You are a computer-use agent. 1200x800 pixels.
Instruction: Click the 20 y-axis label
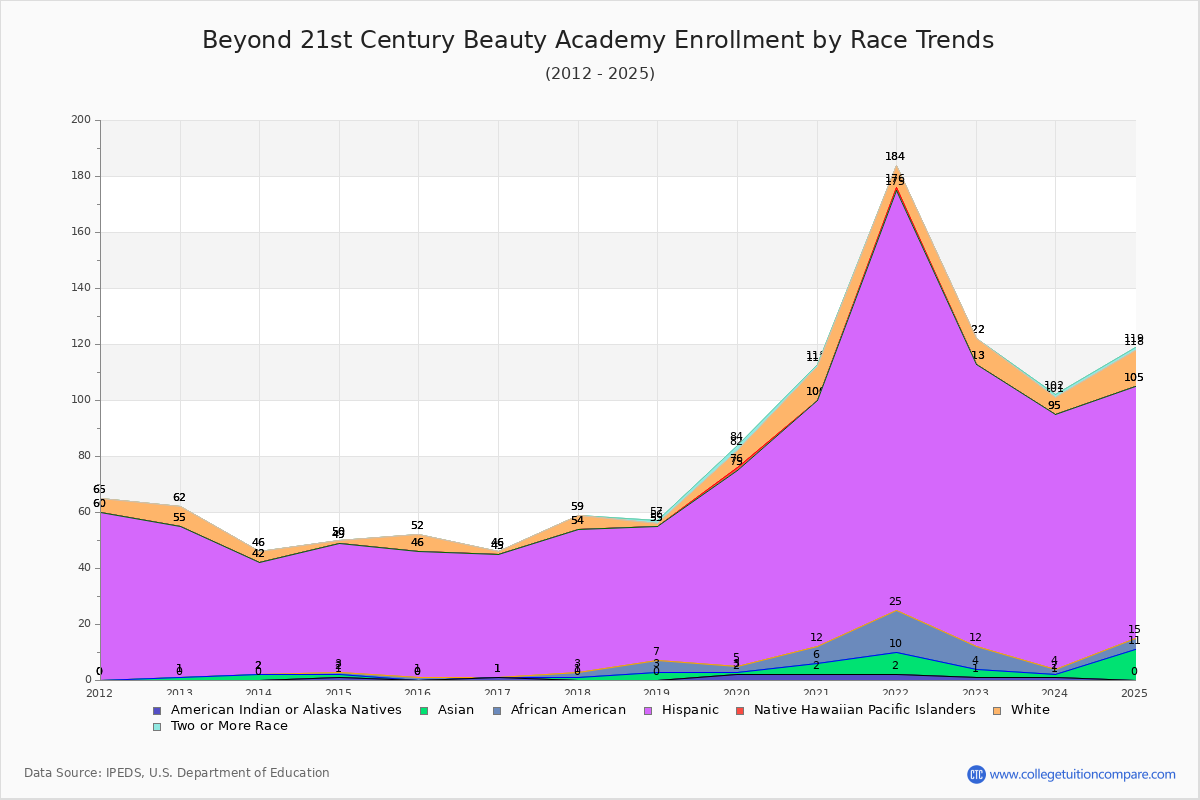pos(84,624)
